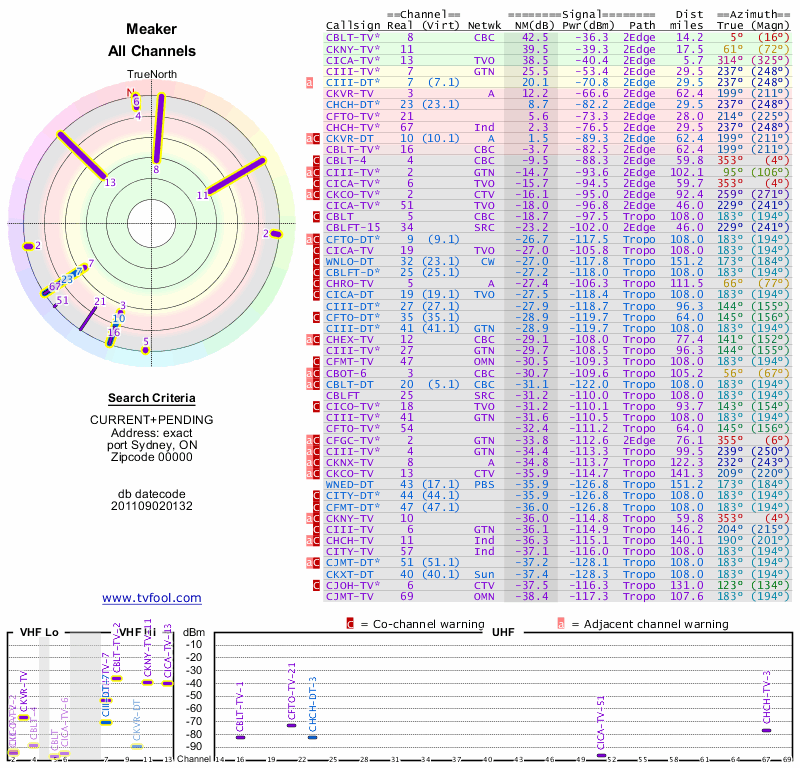The width and height of the screenshot is (800, 768).
Task: Open the www.tvfool.com link
Action: pos(152,598)
